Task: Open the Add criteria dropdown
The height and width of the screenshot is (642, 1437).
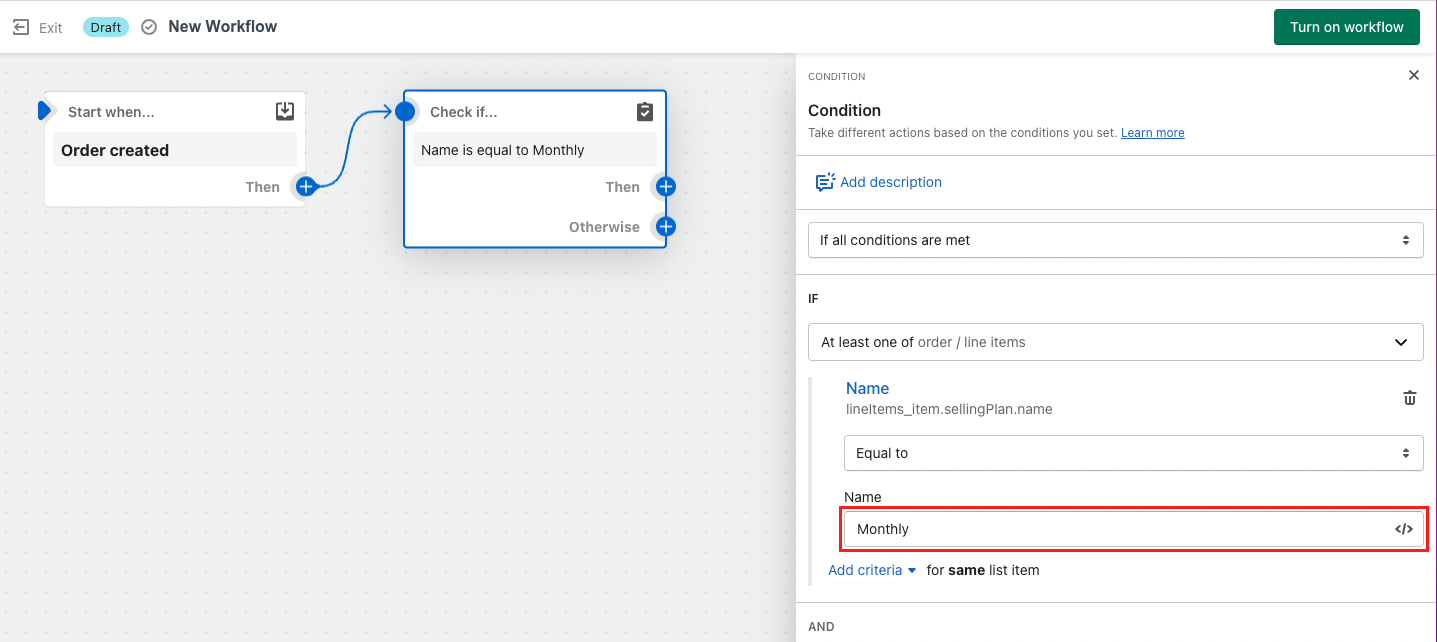Action: [x=872, y=570]
